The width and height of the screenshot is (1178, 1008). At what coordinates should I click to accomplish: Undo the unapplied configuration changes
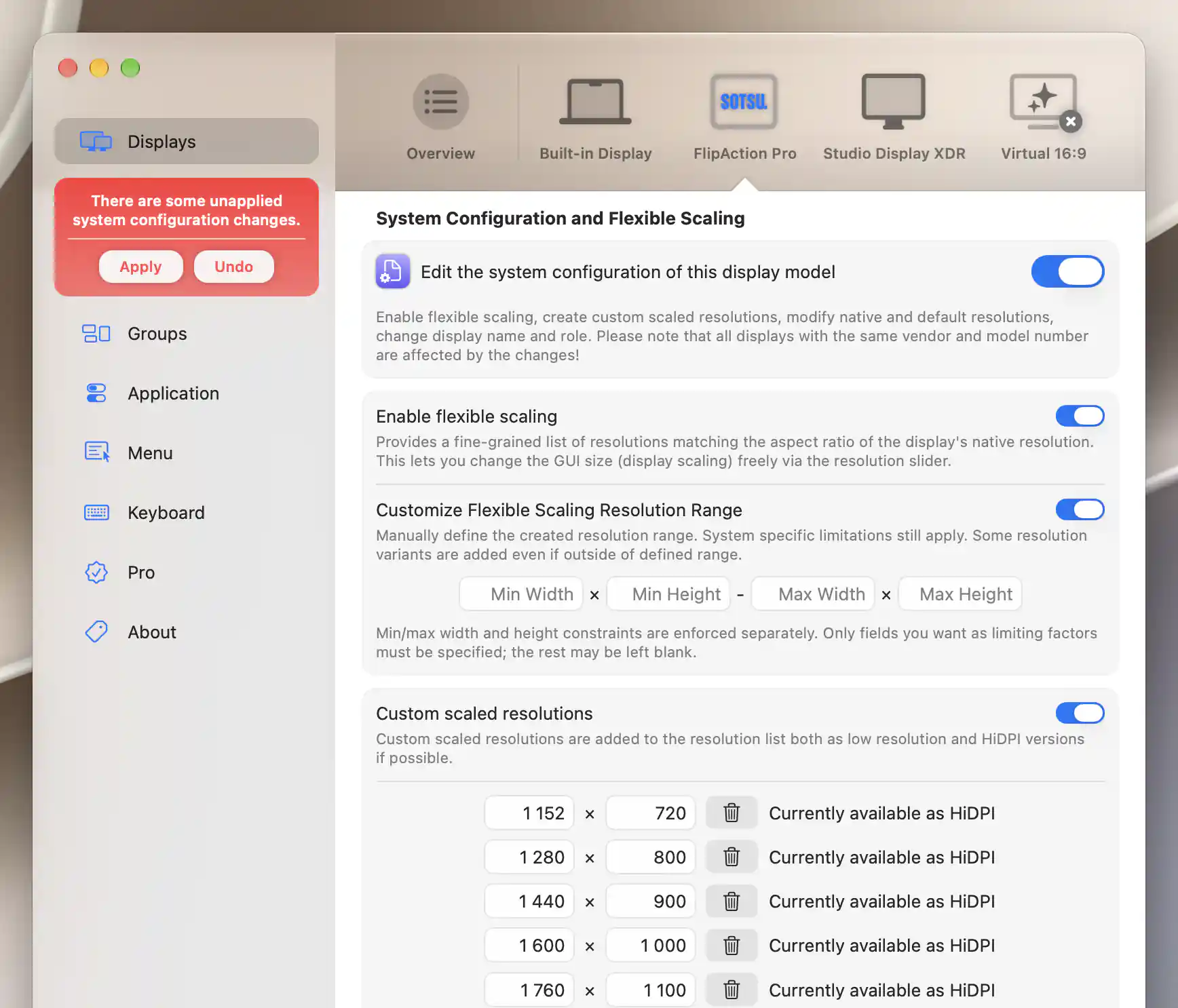(x=233, y=267)
